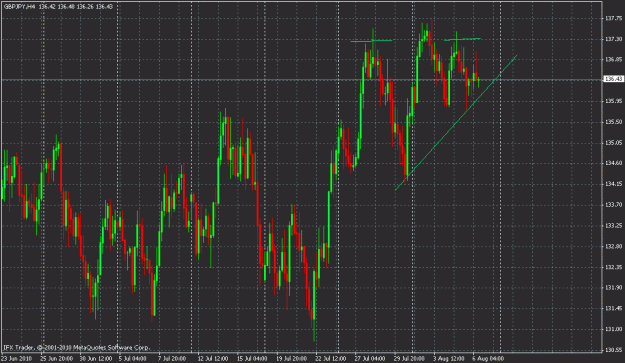Select the 131.00 price scale label
Image resolution: width=625 pixels, height=363 pixels.
point(614,329)
